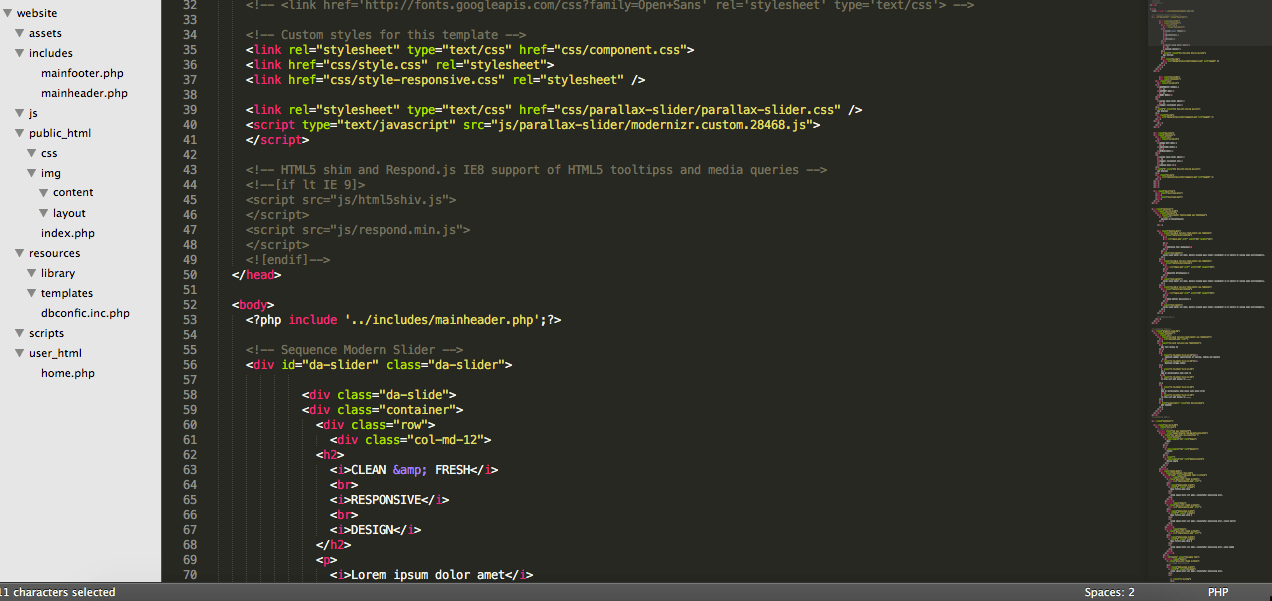Open the Spaces: 2 indentation menu

tap(1109, 592)
